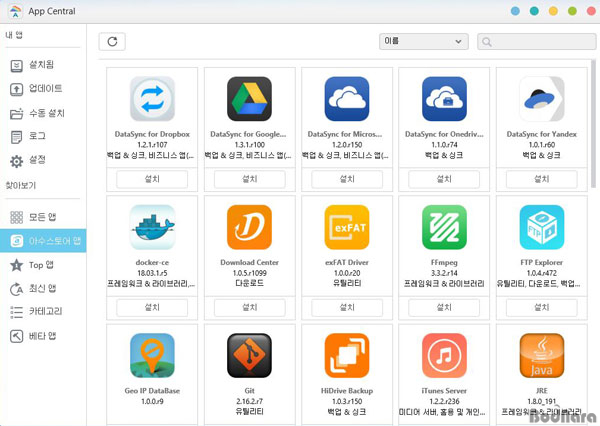
Task: Open the Git title text
Action: [x=249, y=391]
